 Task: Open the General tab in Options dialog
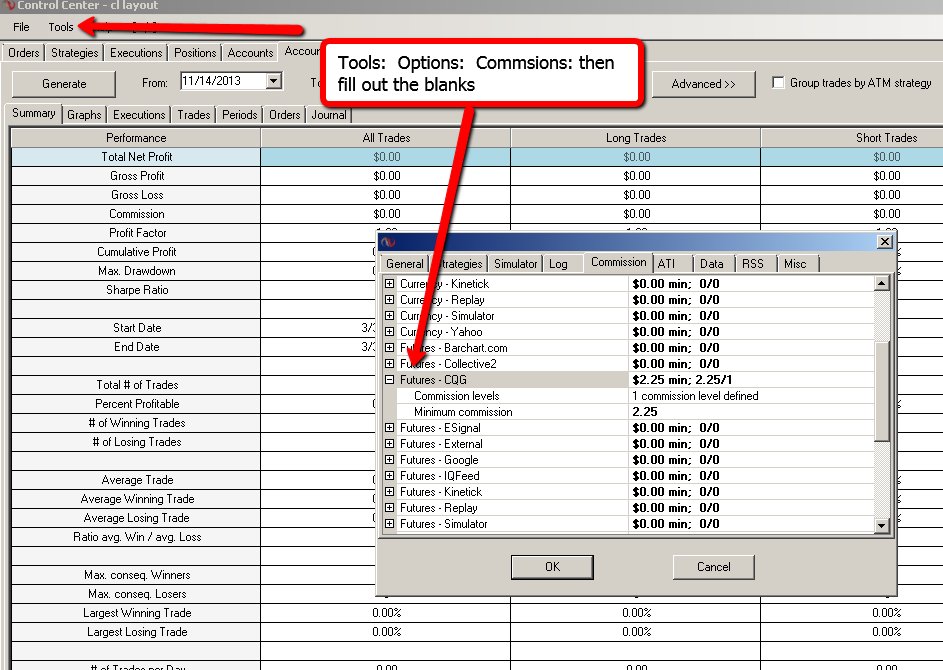click(x=405, y=264)
